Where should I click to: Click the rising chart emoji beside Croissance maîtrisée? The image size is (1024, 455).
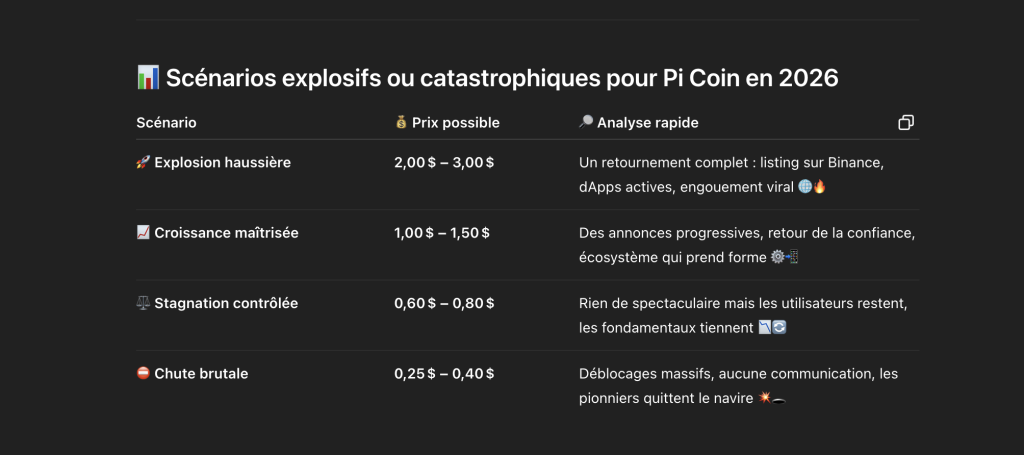point(143,233)
